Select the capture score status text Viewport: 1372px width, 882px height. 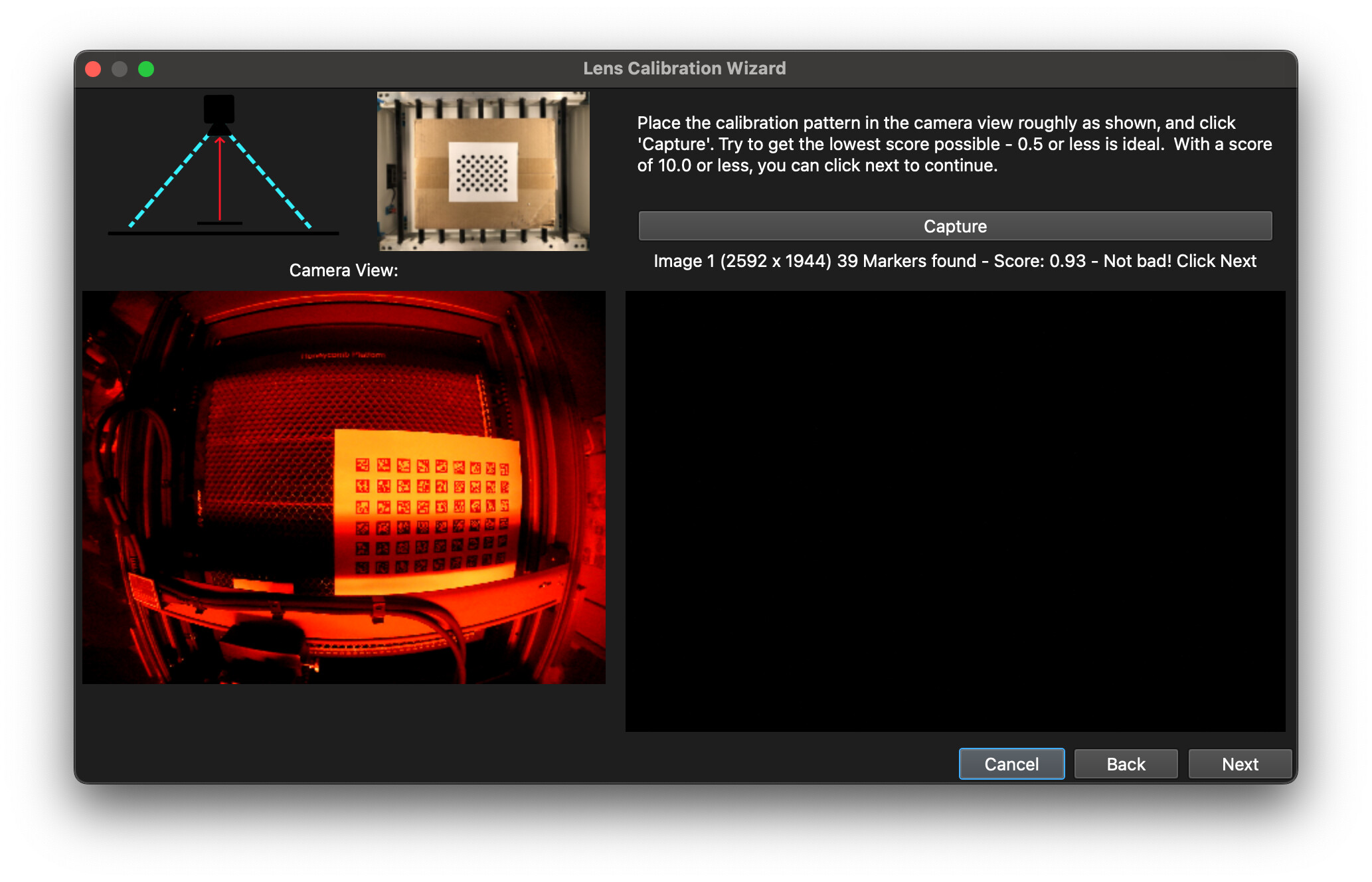pos(955,261)
